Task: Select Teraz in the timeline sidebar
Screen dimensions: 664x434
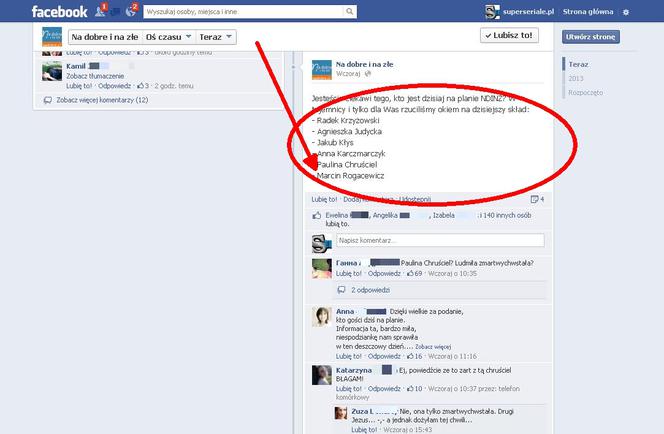Action: [578, 64]
